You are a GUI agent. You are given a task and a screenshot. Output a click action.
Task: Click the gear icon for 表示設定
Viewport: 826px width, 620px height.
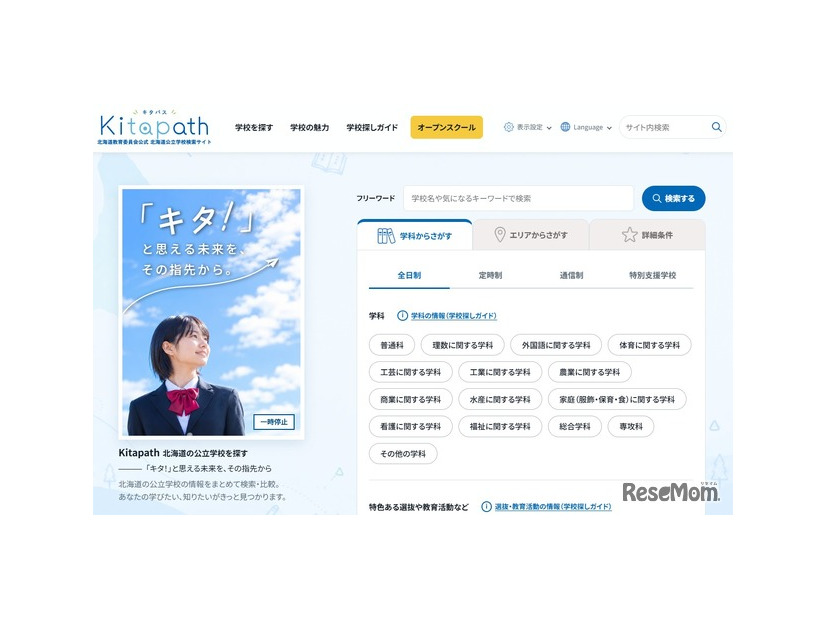click(x=508, y=127)
